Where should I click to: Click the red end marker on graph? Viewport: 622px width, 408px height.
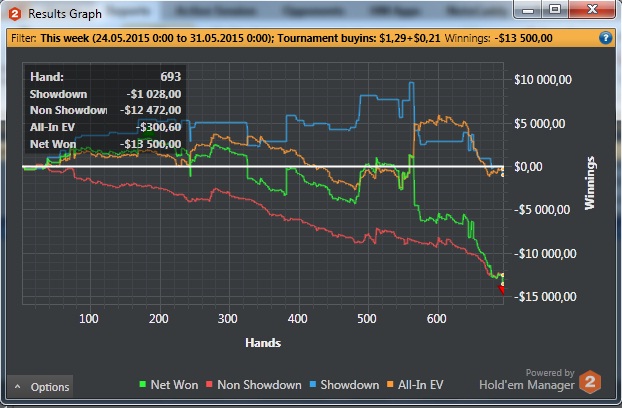click(x=501, y=290)
